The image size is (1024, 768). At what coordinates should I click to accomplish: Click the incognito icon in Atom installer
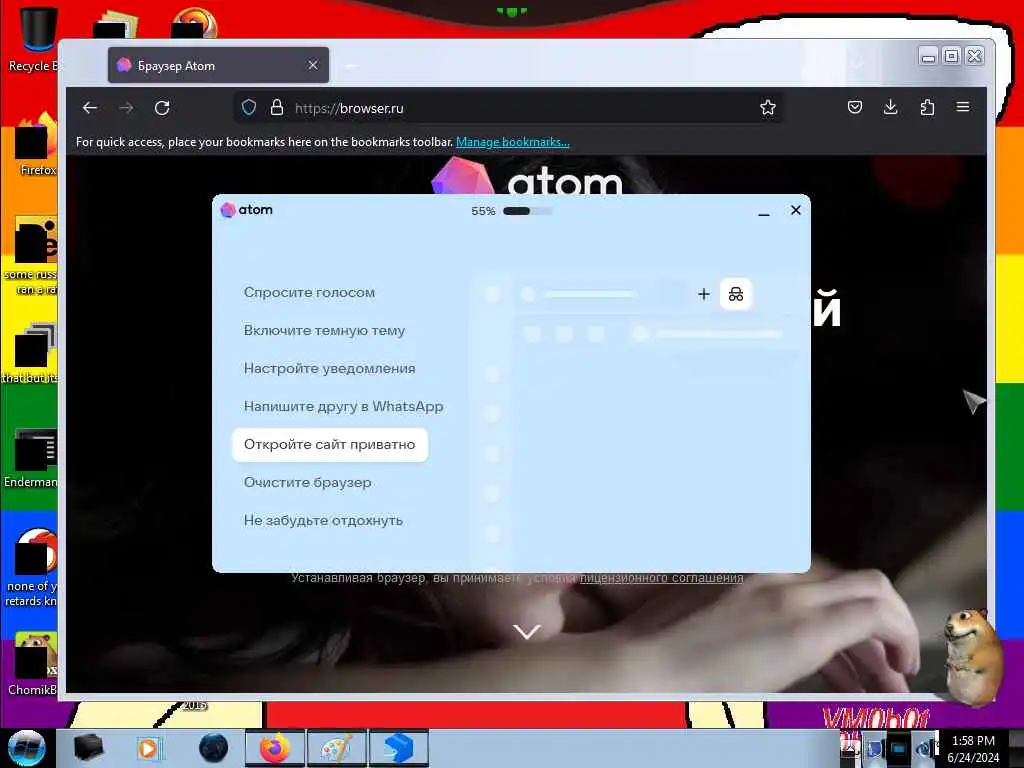(x=736, y=294)
